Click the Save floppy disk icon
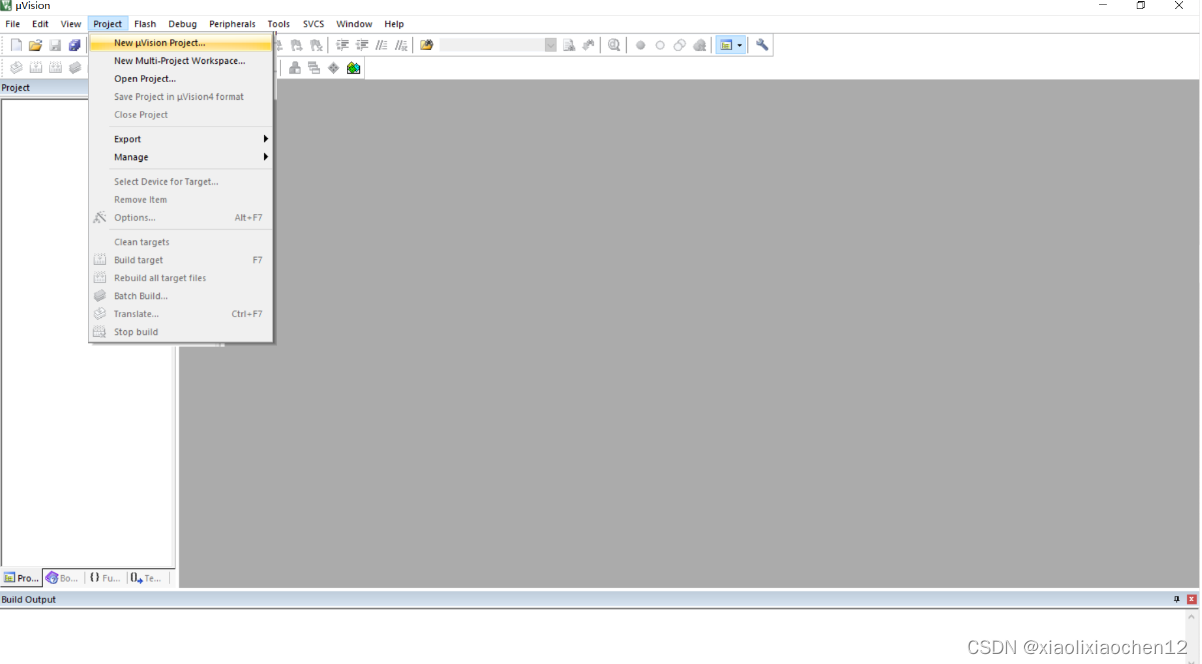Screen dimensions: 1202x664 [x=55, y=45]
